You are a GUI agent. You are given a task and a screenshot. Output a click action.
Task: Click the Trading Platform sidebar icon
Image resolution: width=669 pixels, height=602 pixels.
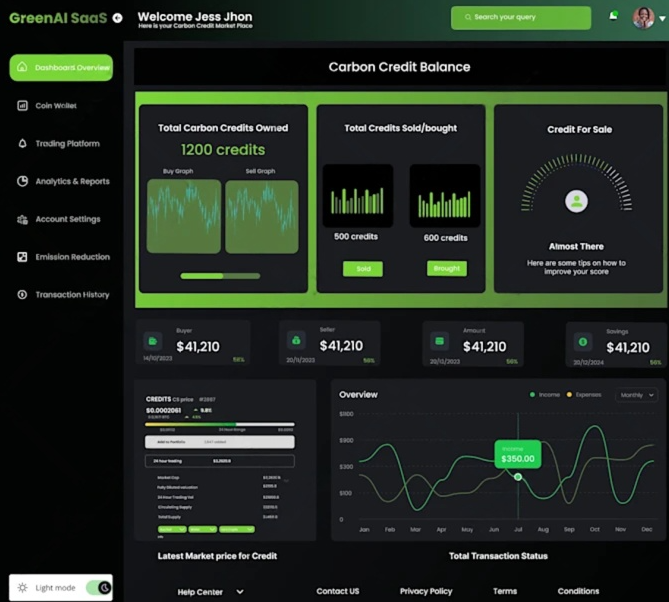point(23,144)
